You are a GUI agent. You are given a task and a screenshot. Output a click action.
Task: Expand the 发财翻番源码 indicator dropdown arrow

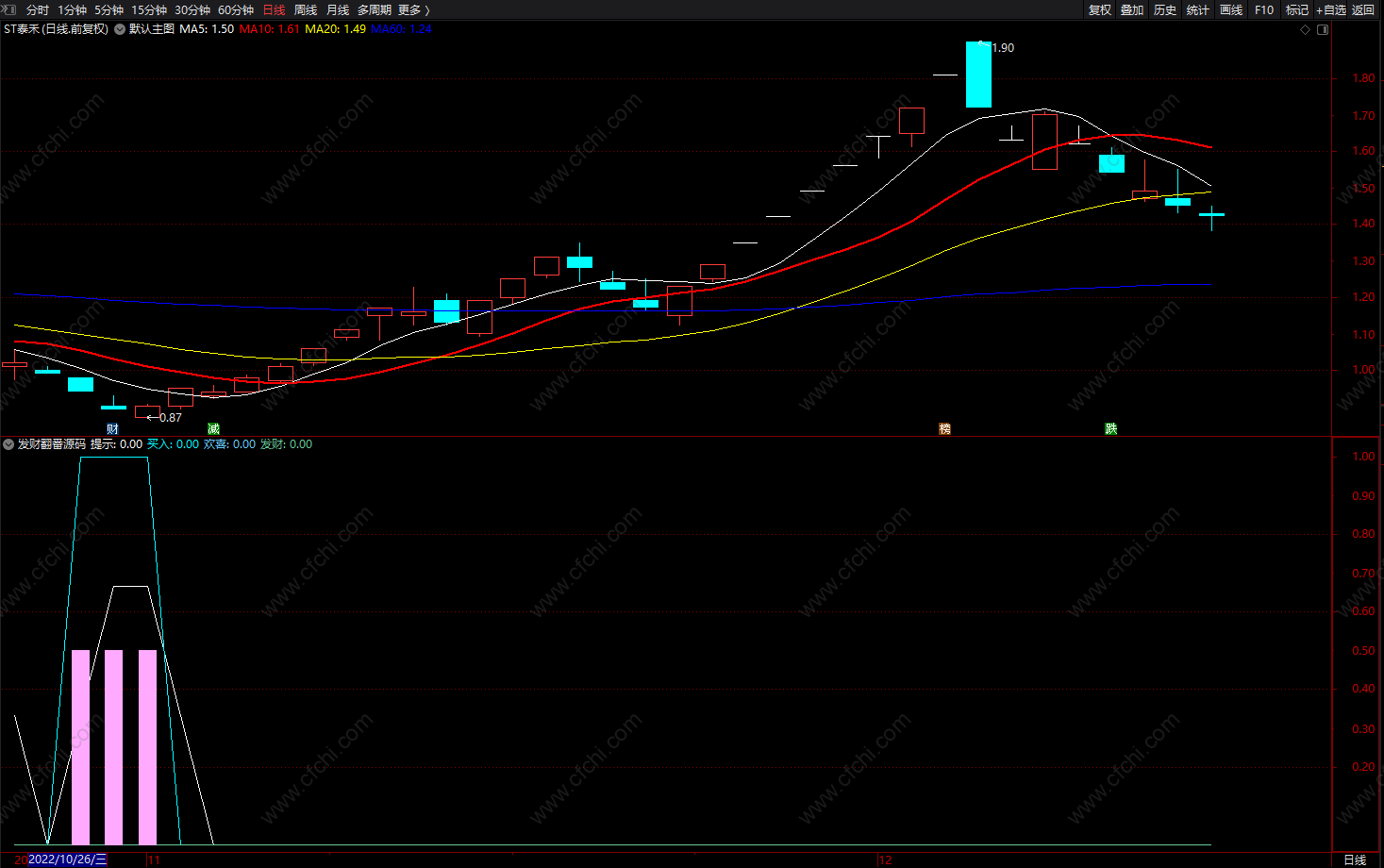(x=9, y=444)
